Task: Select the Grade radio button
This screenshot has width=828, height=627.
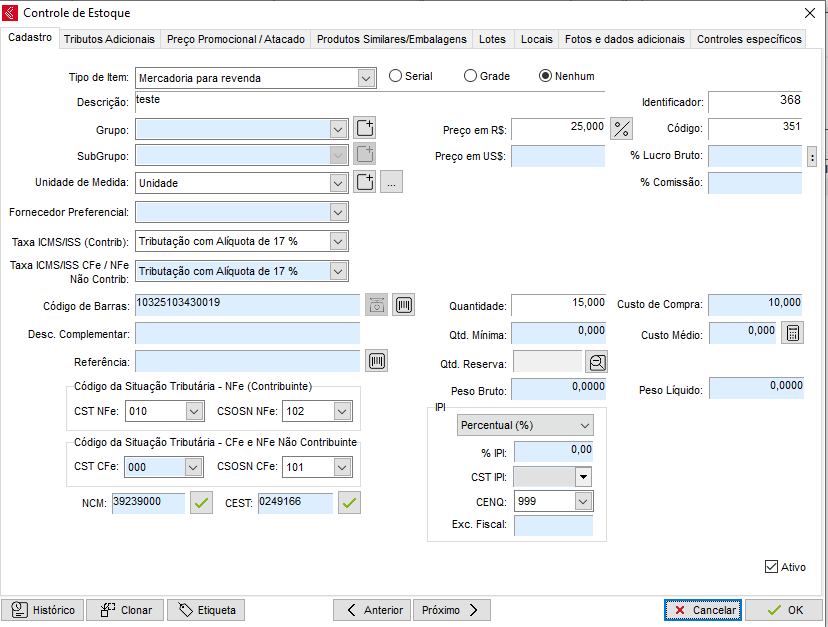Action: point(471,76)
